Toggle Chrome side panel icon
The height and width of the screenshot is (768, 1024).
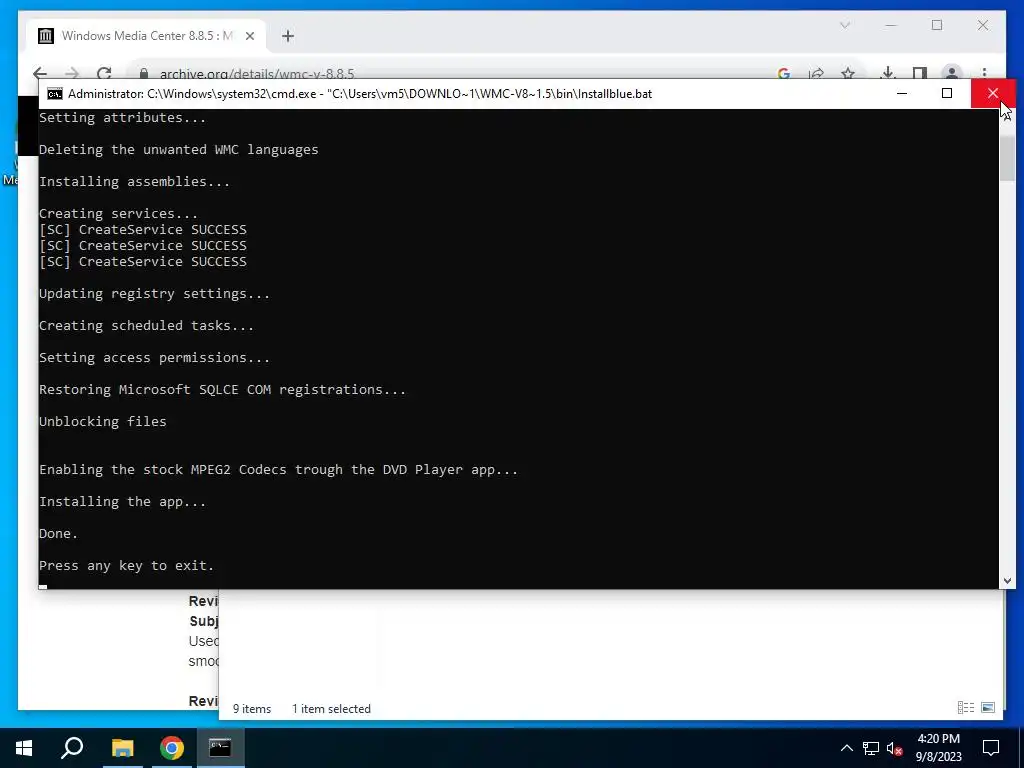click(x=920, y=74)
